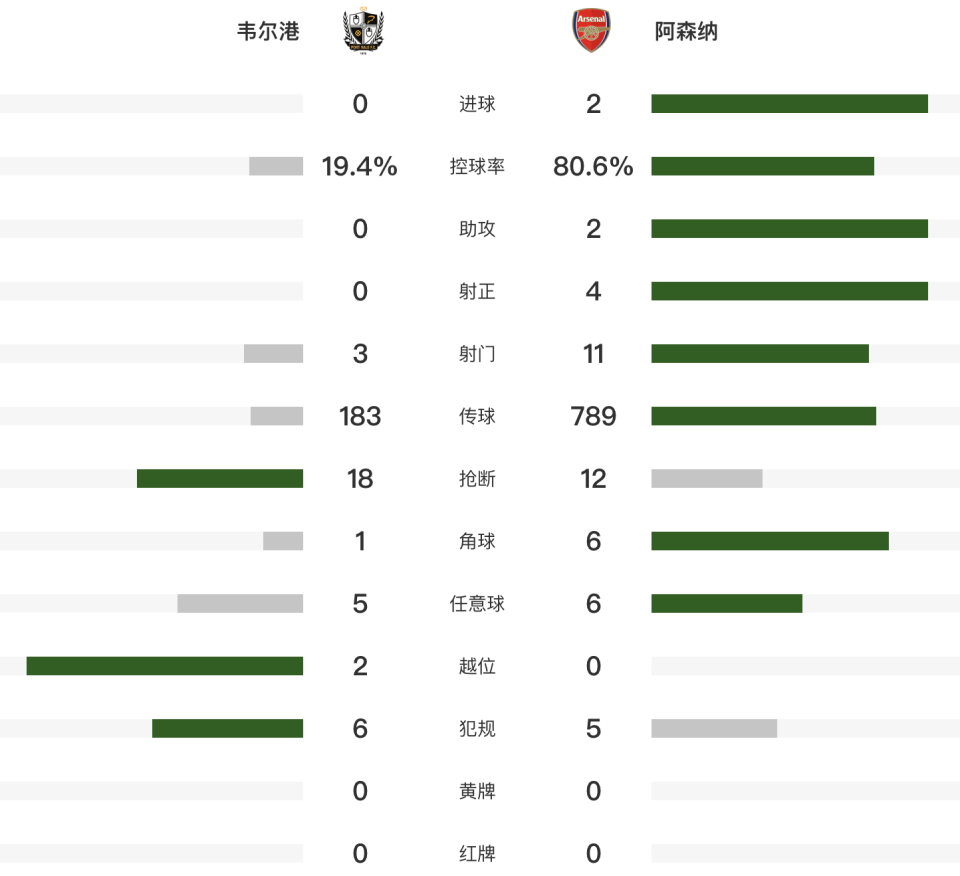Select the 传球 passes stat label

[x=477, y=416]
